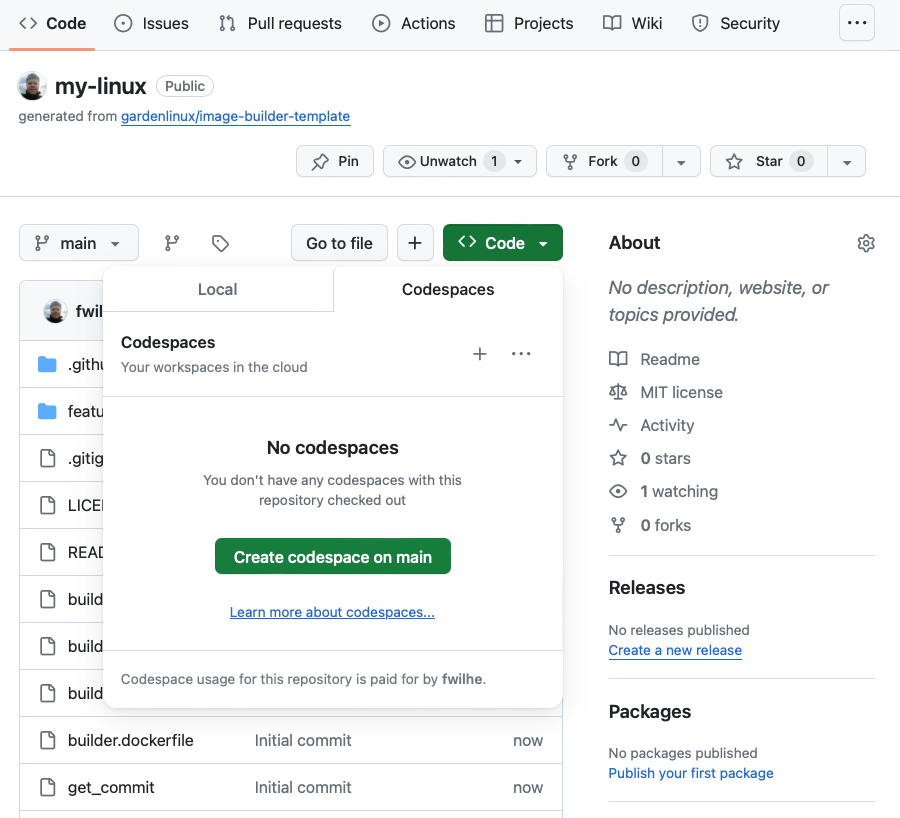
Task: Open the Wiki tab
Action: click(633, 24)
